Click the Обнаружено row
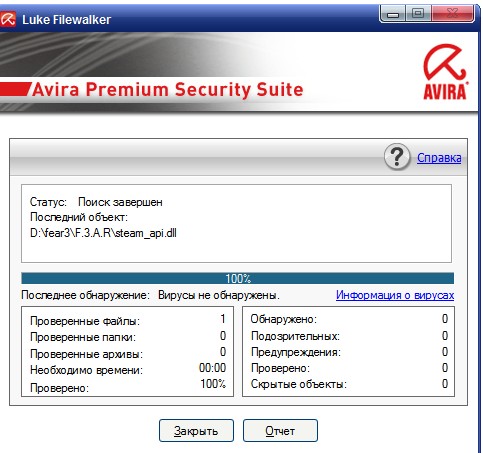483x453 pixels. [x=349, y=319]
